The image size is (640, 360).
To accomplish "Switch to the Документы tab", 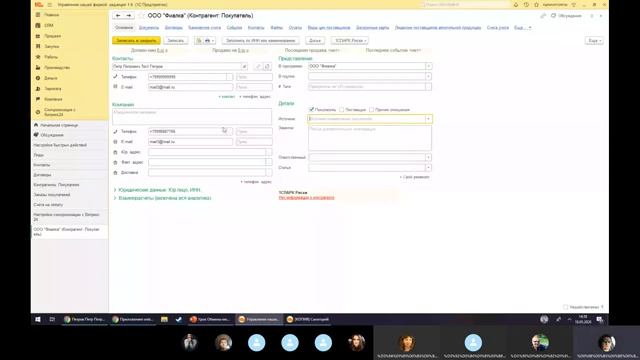I will click(149, 28).
